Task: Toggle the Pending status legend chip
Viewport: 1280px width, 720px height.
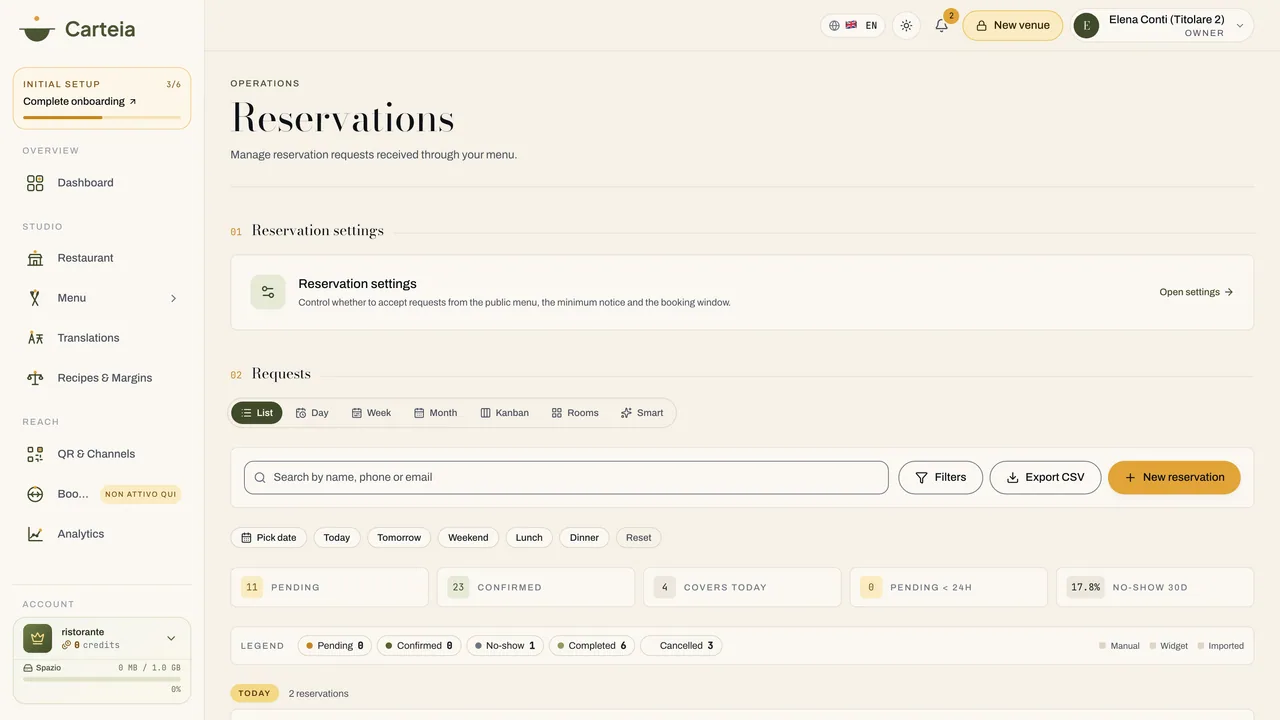Action: (x=334, y=646)
